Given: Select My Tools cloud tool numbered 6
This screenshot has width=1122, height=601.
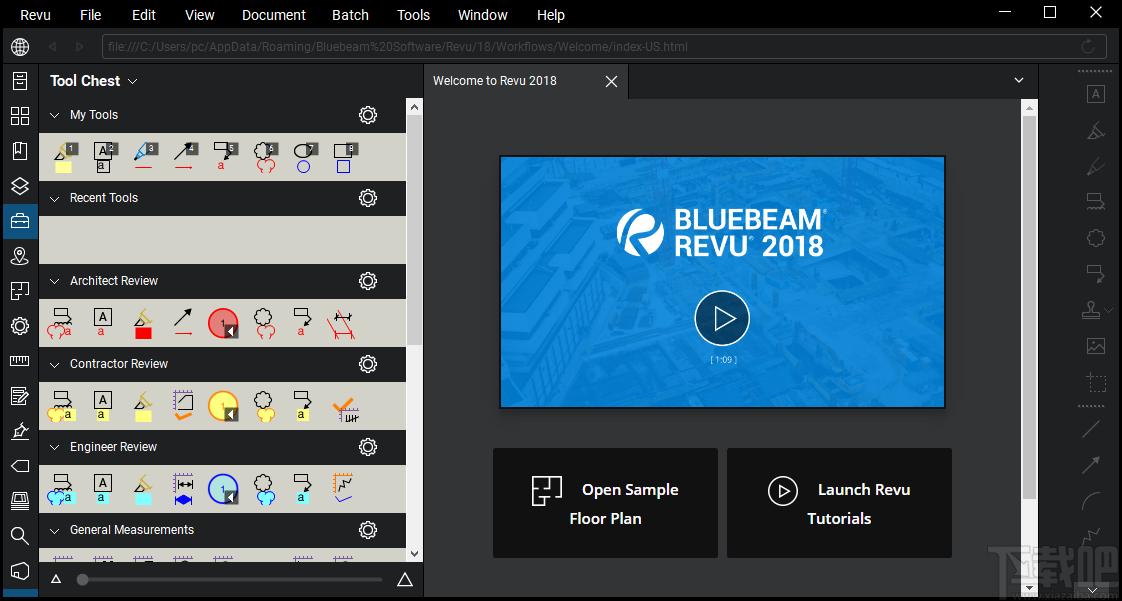Looking at the screenshot, I should click(265, 158).
